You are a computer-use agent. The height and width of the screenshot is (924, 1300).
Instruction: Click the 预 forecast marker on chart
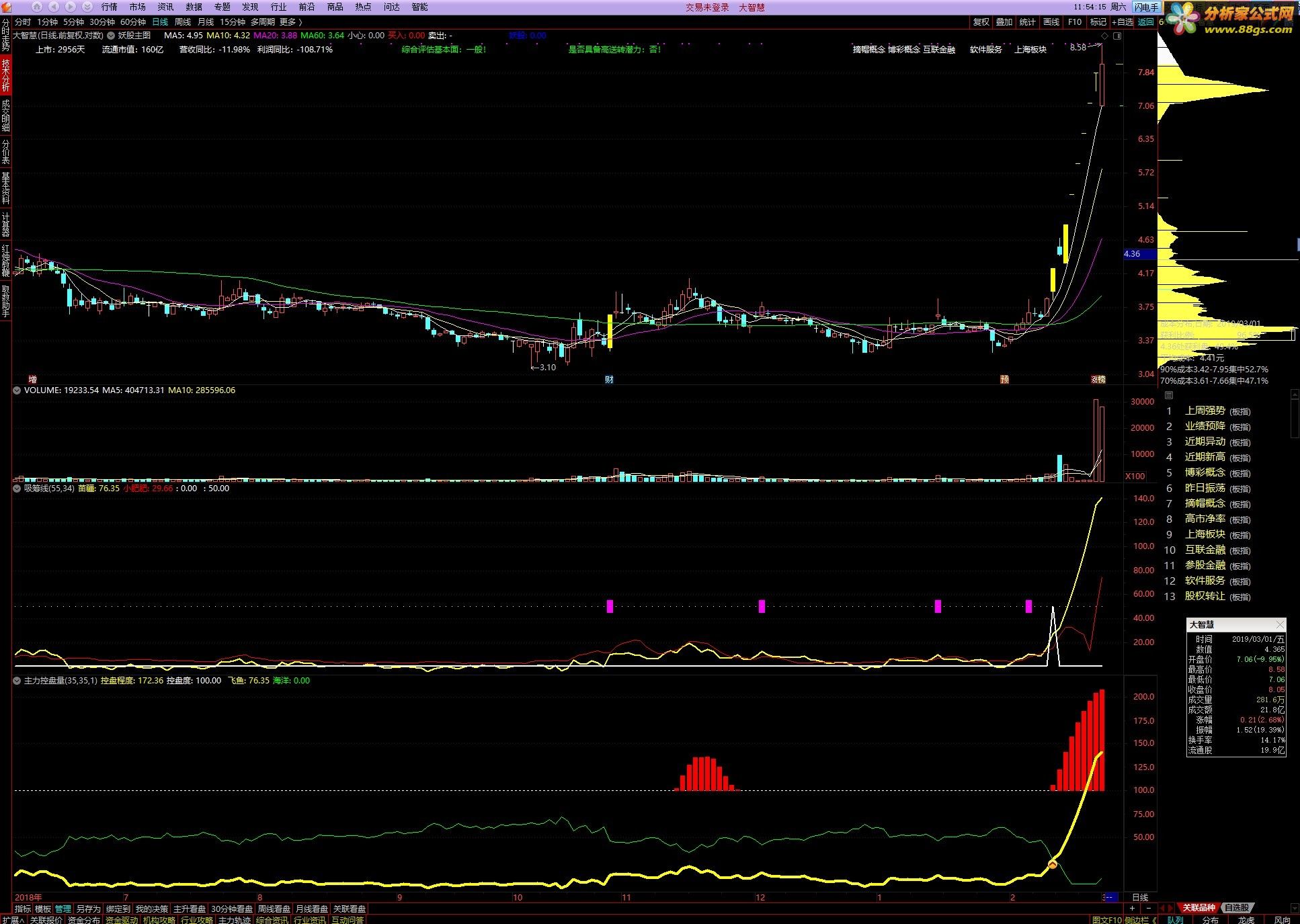tap(1004, 380)
